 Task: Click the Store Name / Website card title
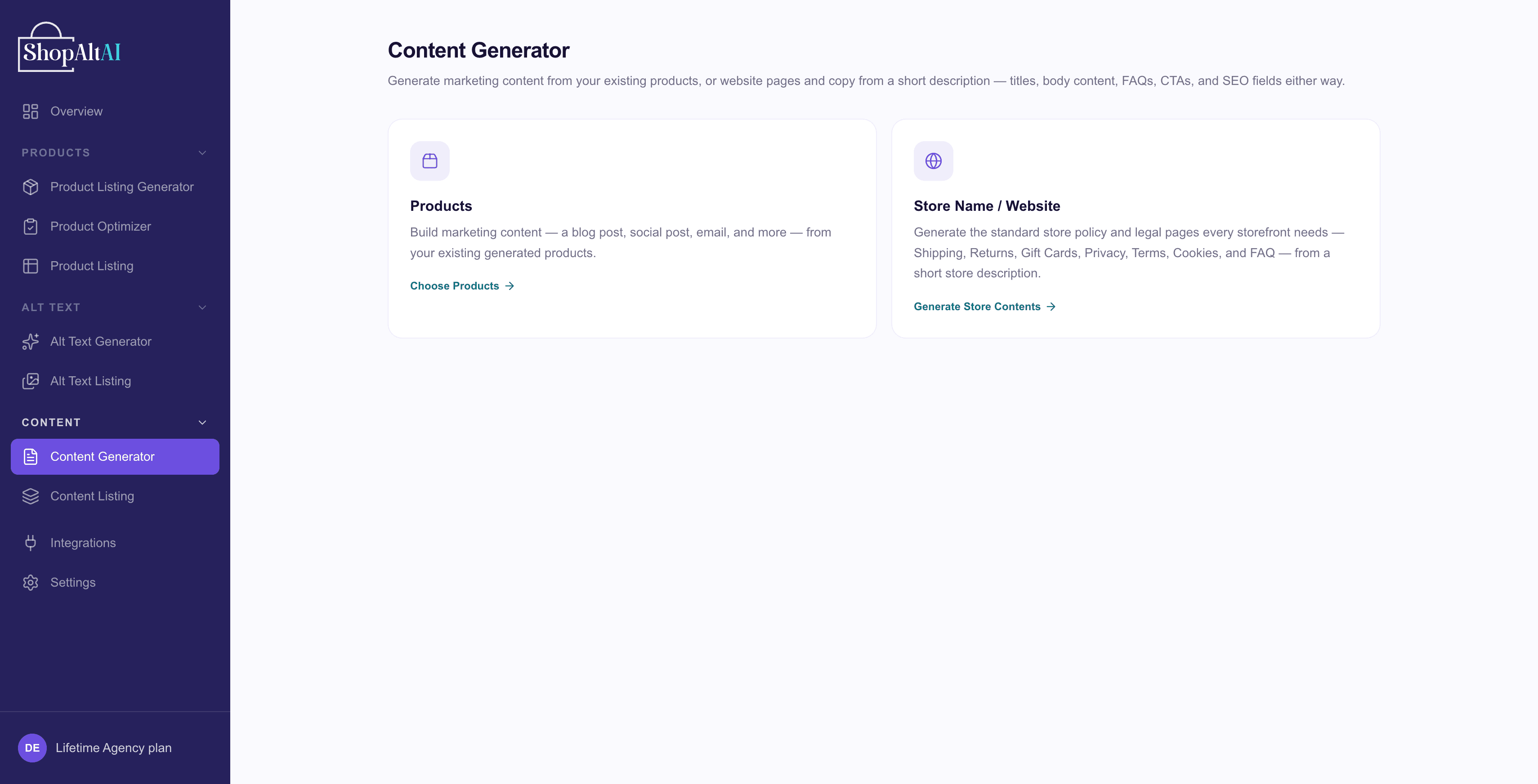pos(986,206)
